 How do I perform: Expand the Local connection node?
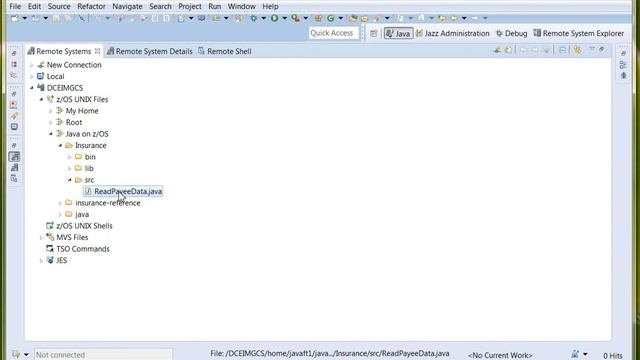click(x=32, y=76)
